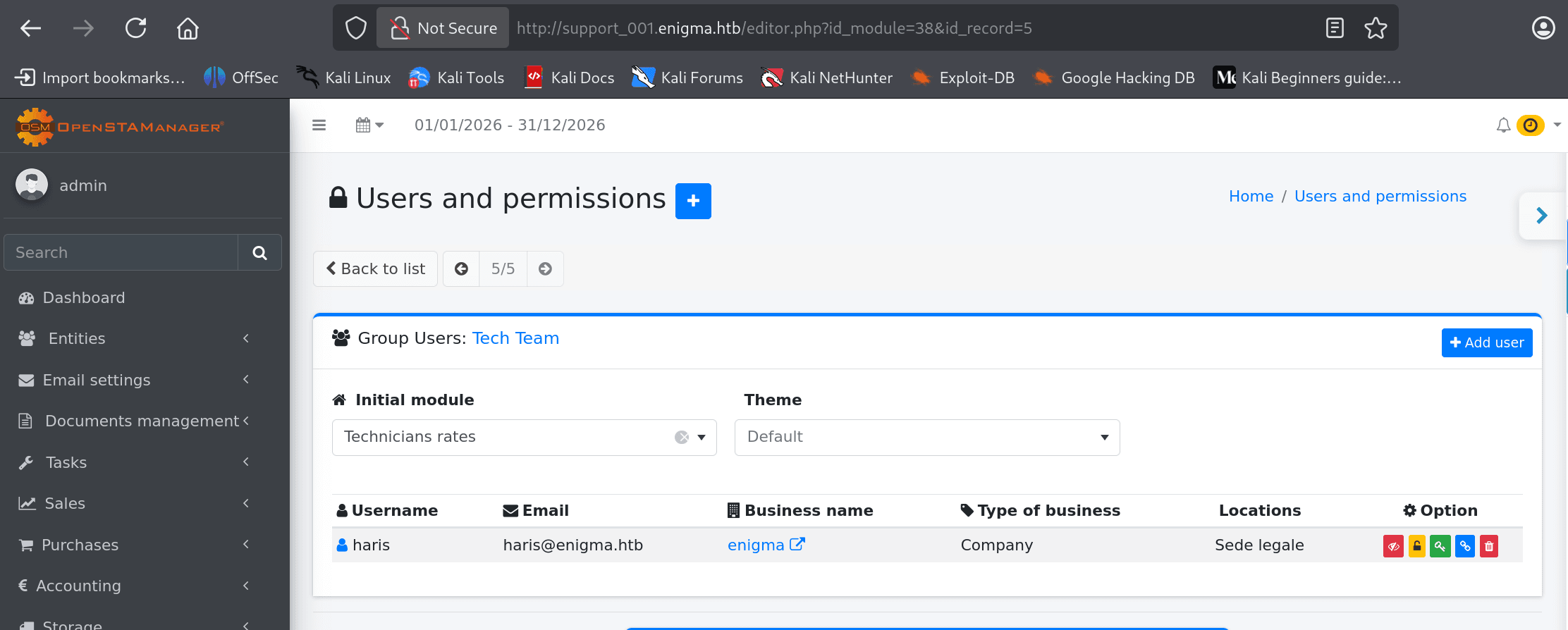The height and width of the screenshot is (630, 1568).
Task: Click the blue chain link icon for haris
Action: pos(1465,546)
